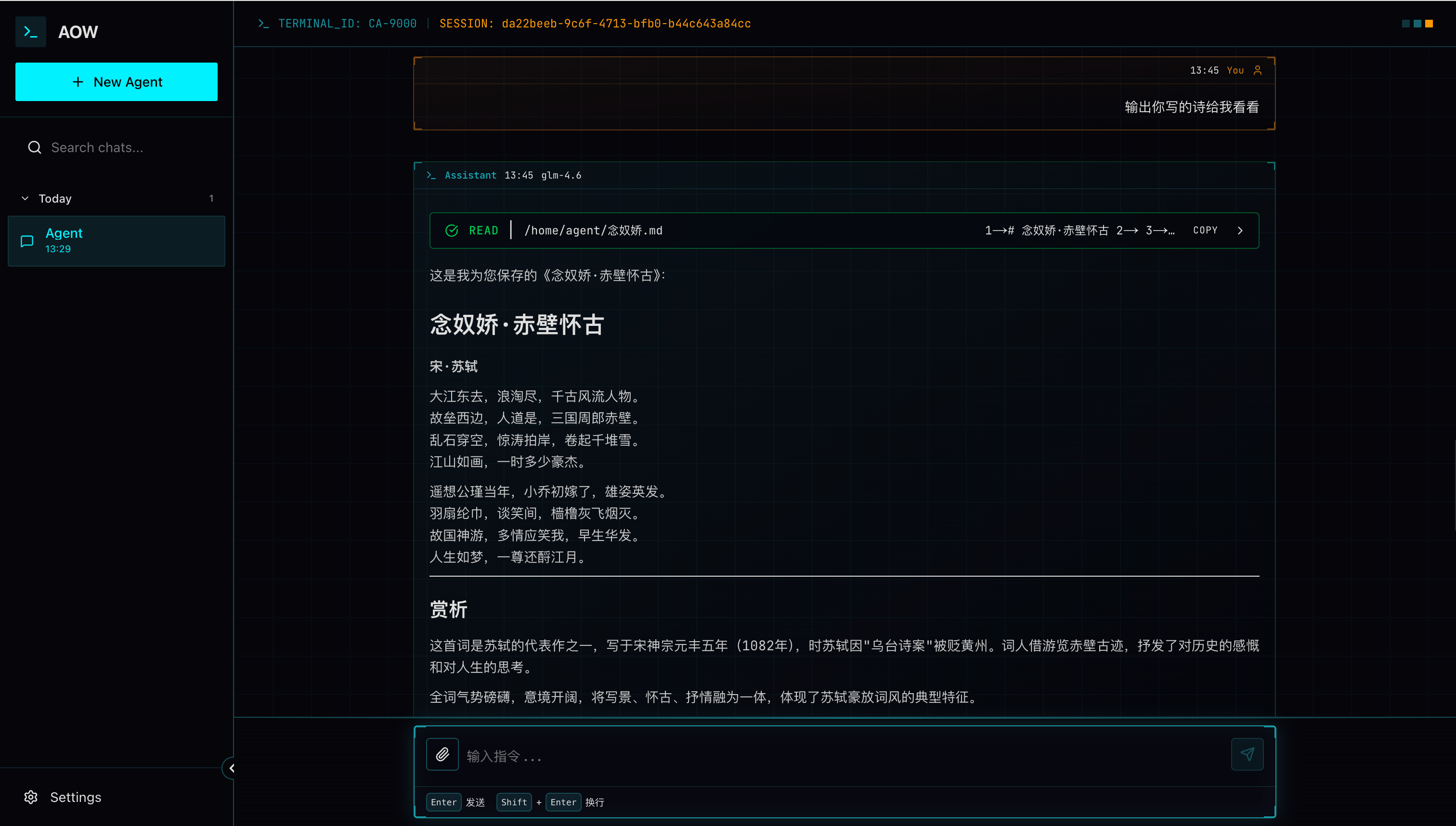This screenshot has width=1456, height=826.
Task: Collapse the Today chat group
Action: click(x=25, y=198)
